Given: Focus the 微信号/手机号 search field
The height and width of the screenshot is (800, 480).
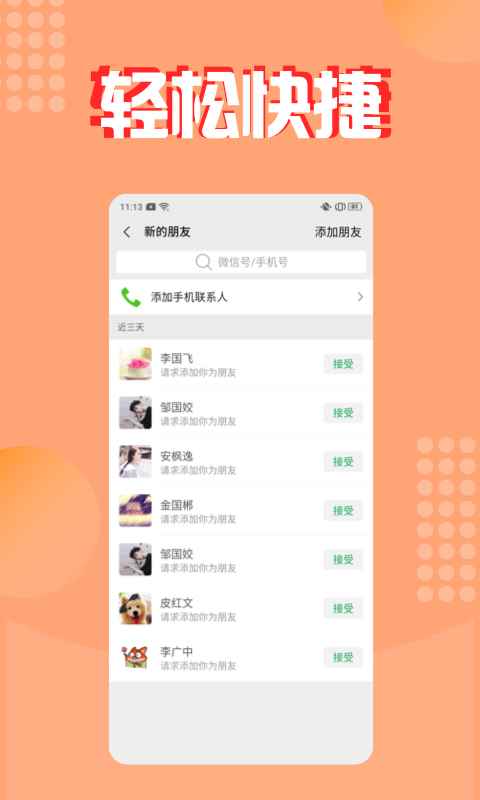Looking at the screenshot, I should click(x=241, y=262).
